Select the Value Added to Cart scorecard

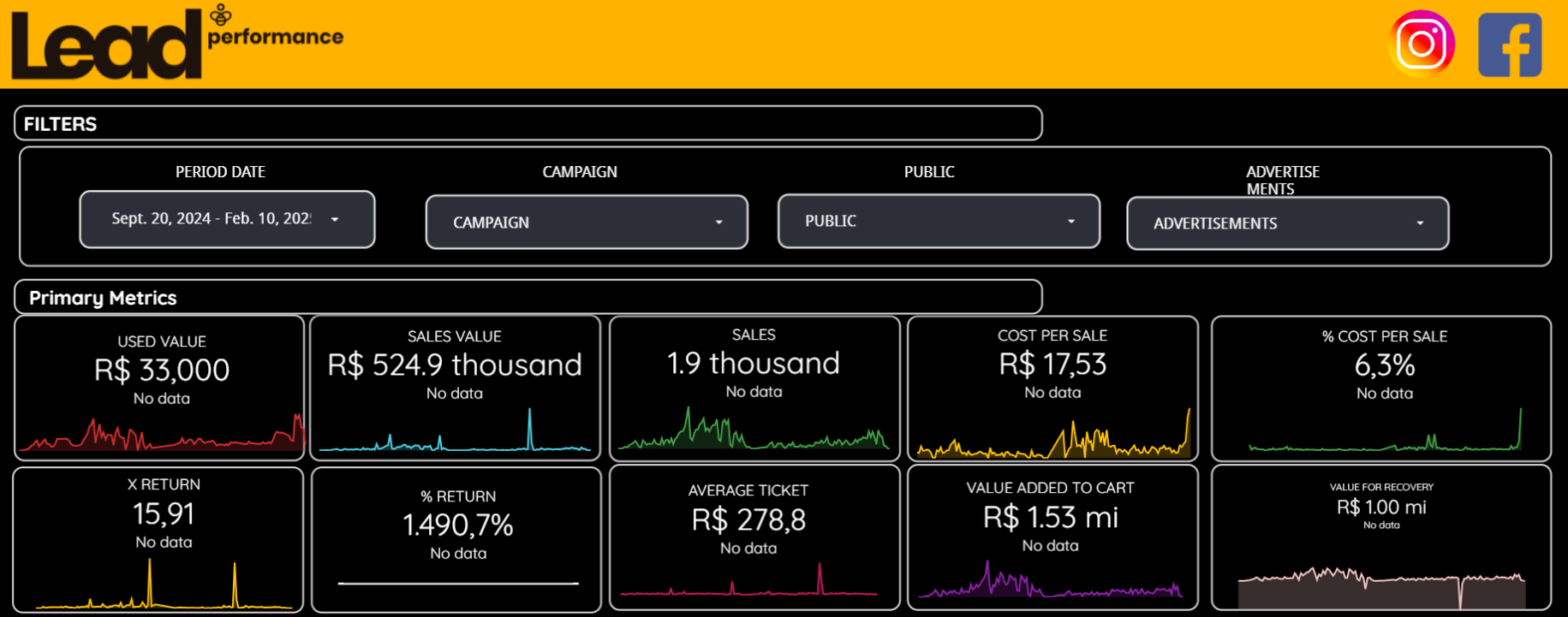[x=1050, y=517]
